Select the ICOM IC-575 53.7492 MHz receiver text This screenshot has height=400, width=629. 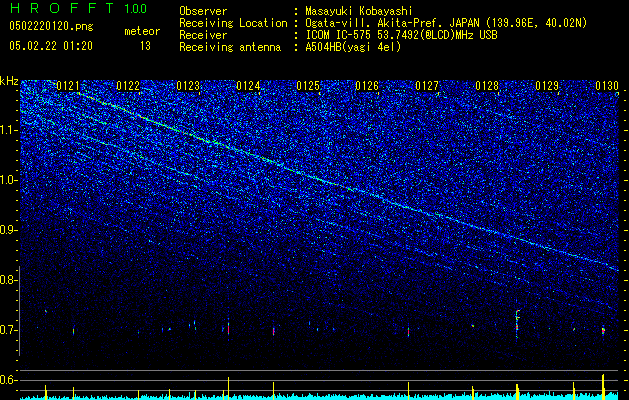401,35
